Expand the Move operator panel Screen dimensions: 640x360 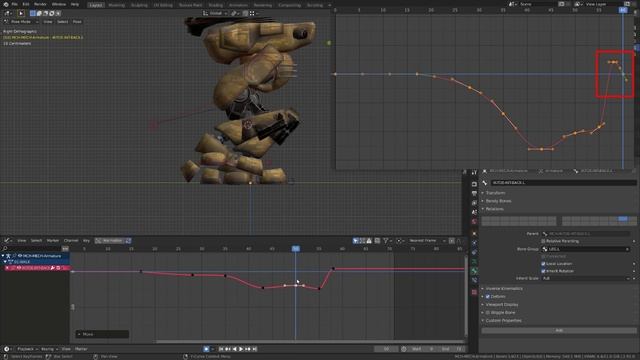pyautogui.click(x=102, y=334)
